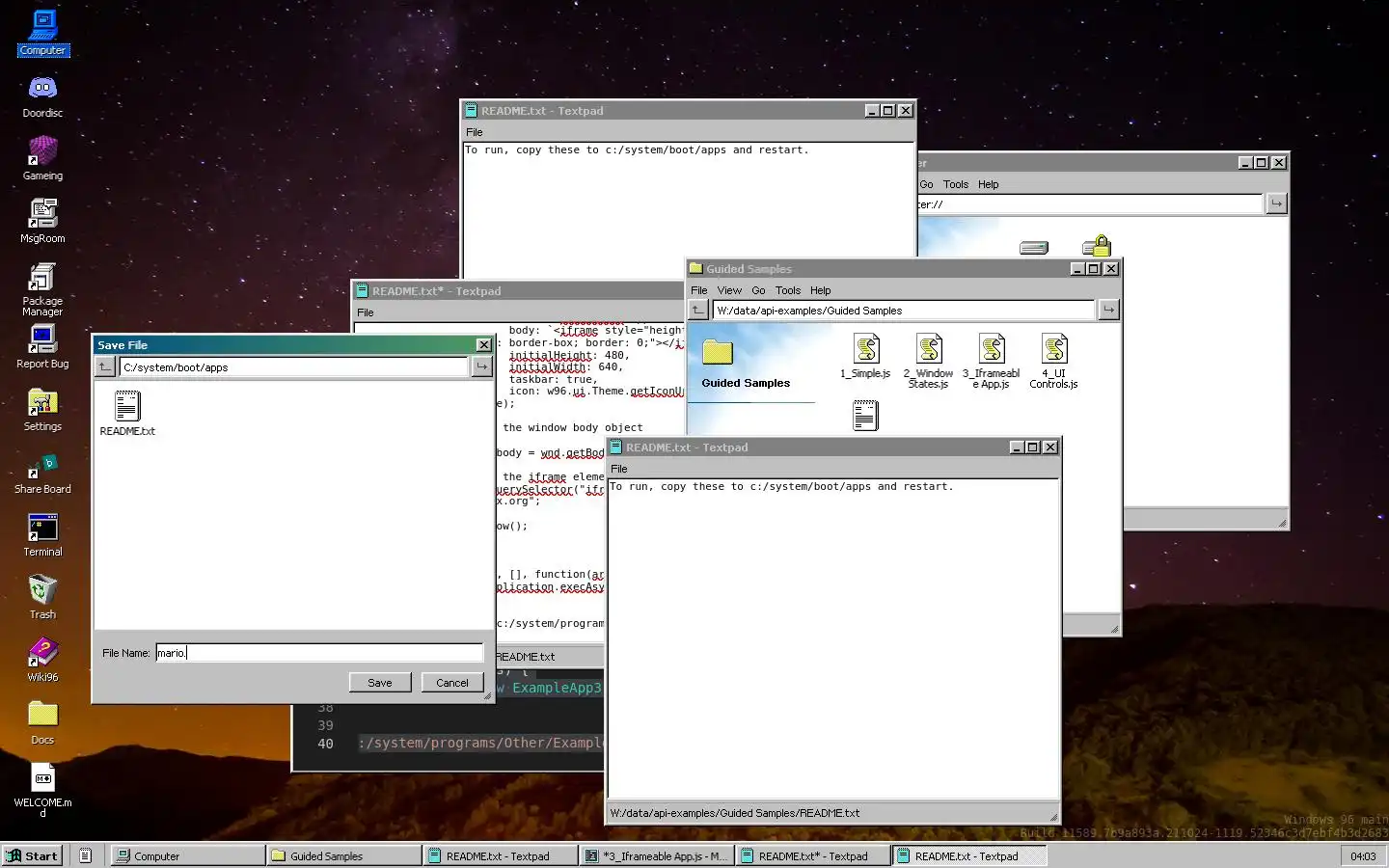Open Go menu in Guided Samples window
Screen dimensions: 1389x868
click(x=758, y=290)
